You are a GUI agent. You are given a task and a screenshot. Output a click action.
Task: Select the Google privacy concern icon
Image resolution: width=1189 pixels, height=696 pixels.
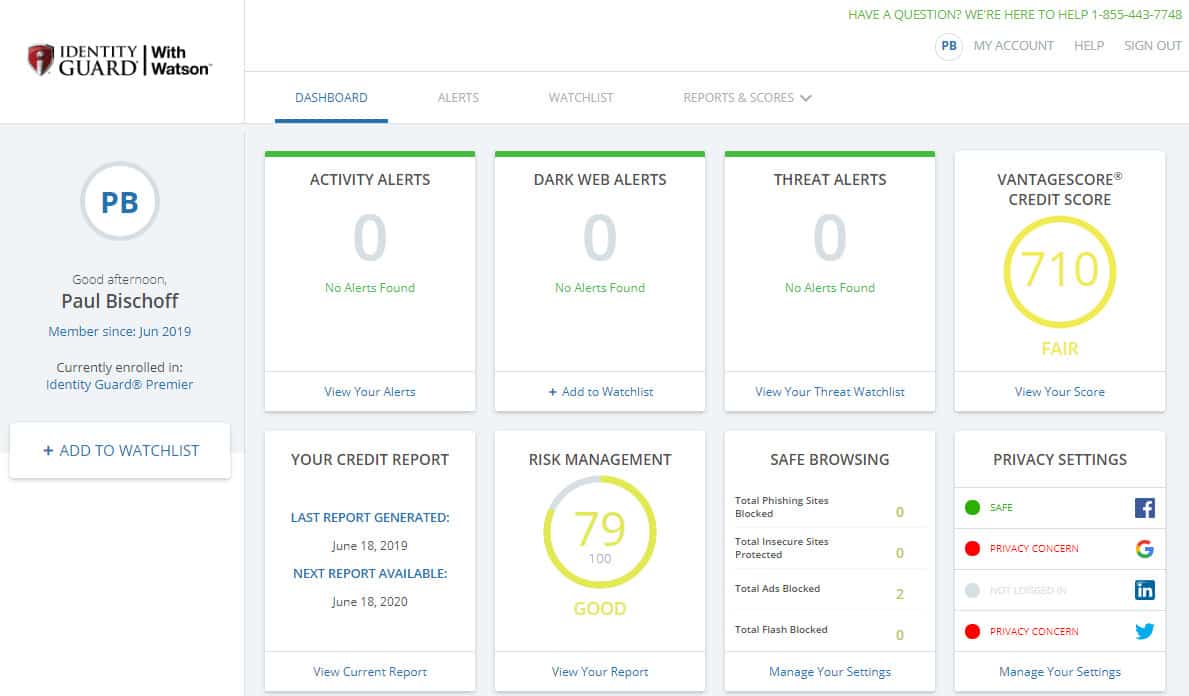(1144, 548)
